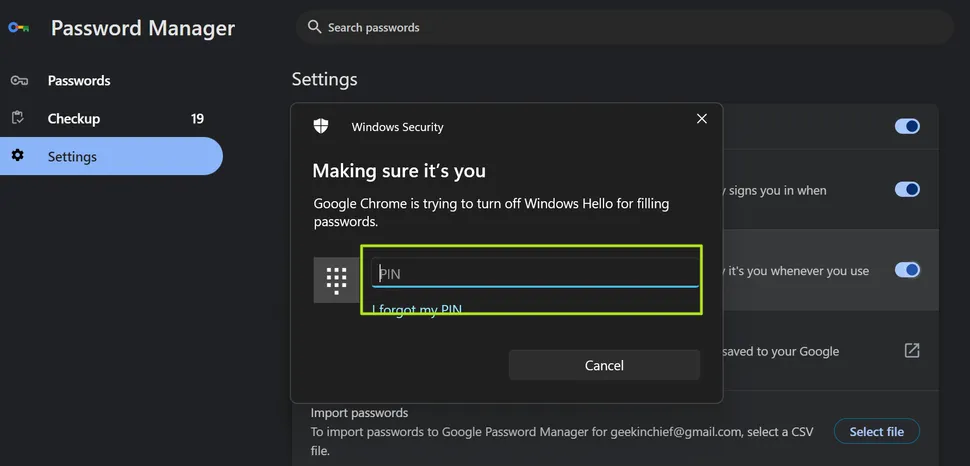Screen dimensions: 970x466
Task: Click the Password Manager key logo
Action: point(19,28)
